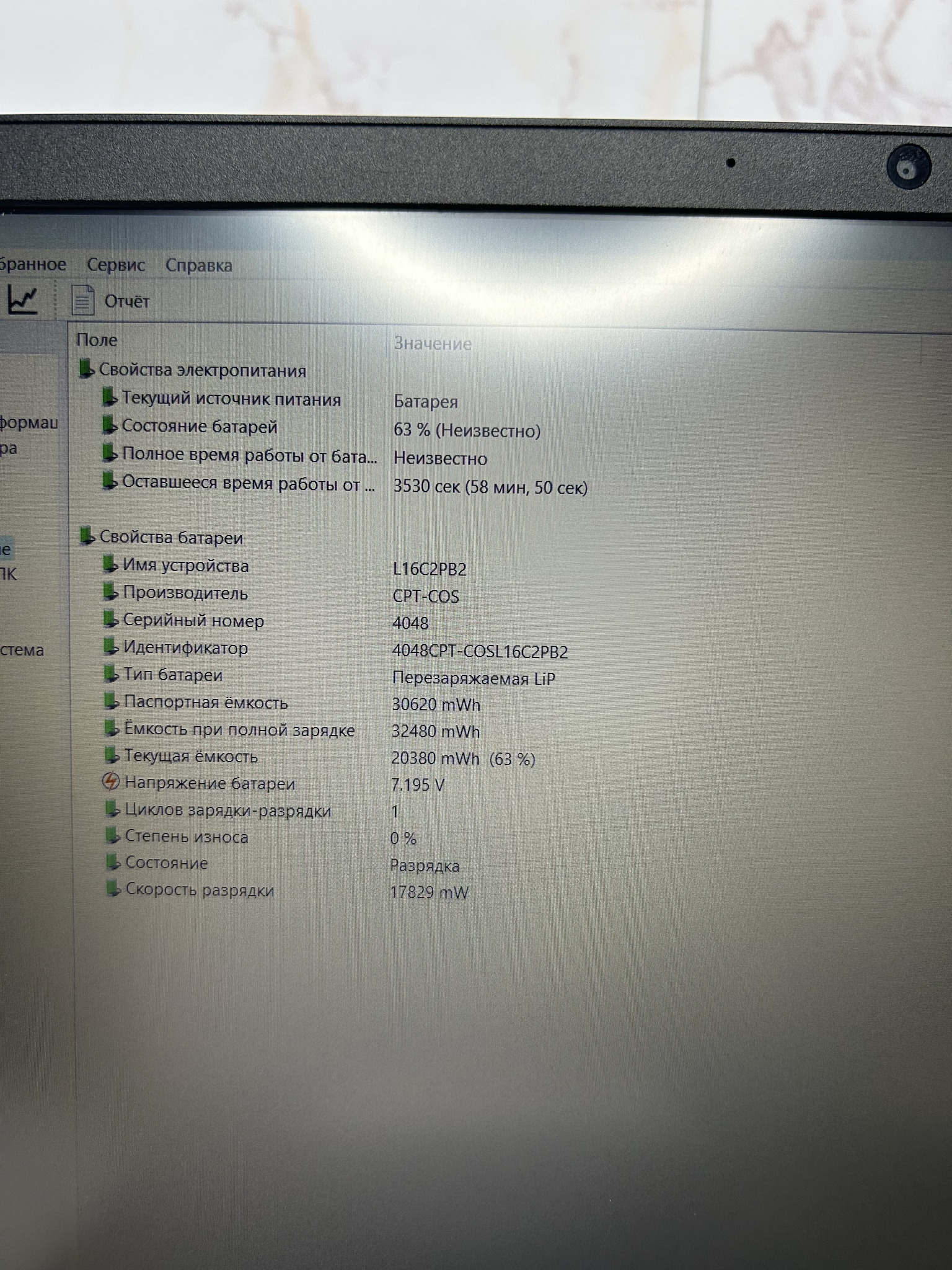Viewport: 952px width, 1270px height.
Task: Click the icon beside Скорость разрядки
Action: [x=112, y=889]
